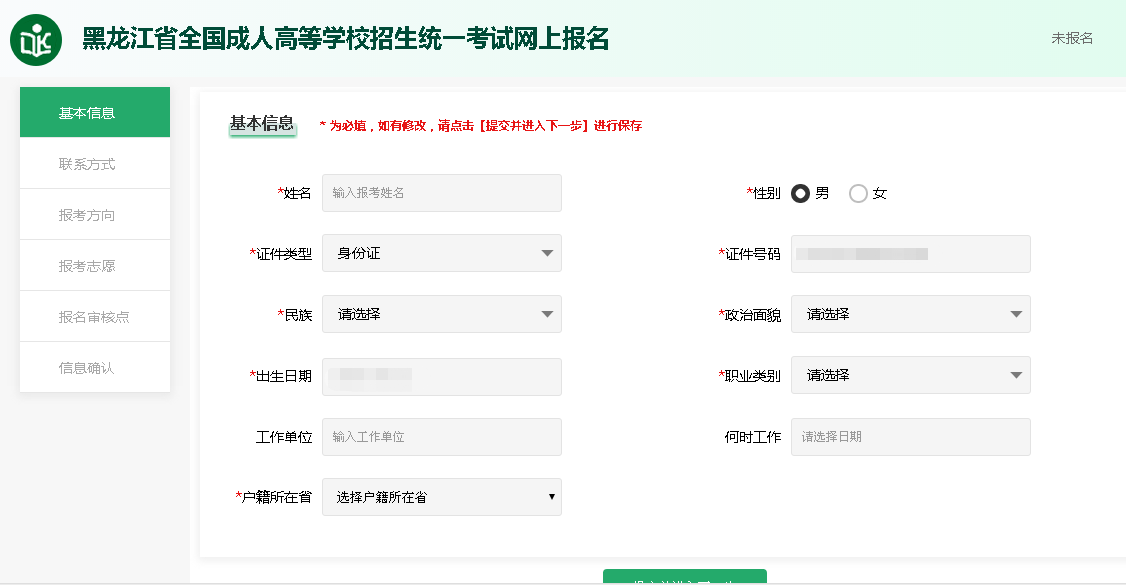Click the 姓名 input field
Viewport: 1126px width, 585px height.
click(441, 193)
